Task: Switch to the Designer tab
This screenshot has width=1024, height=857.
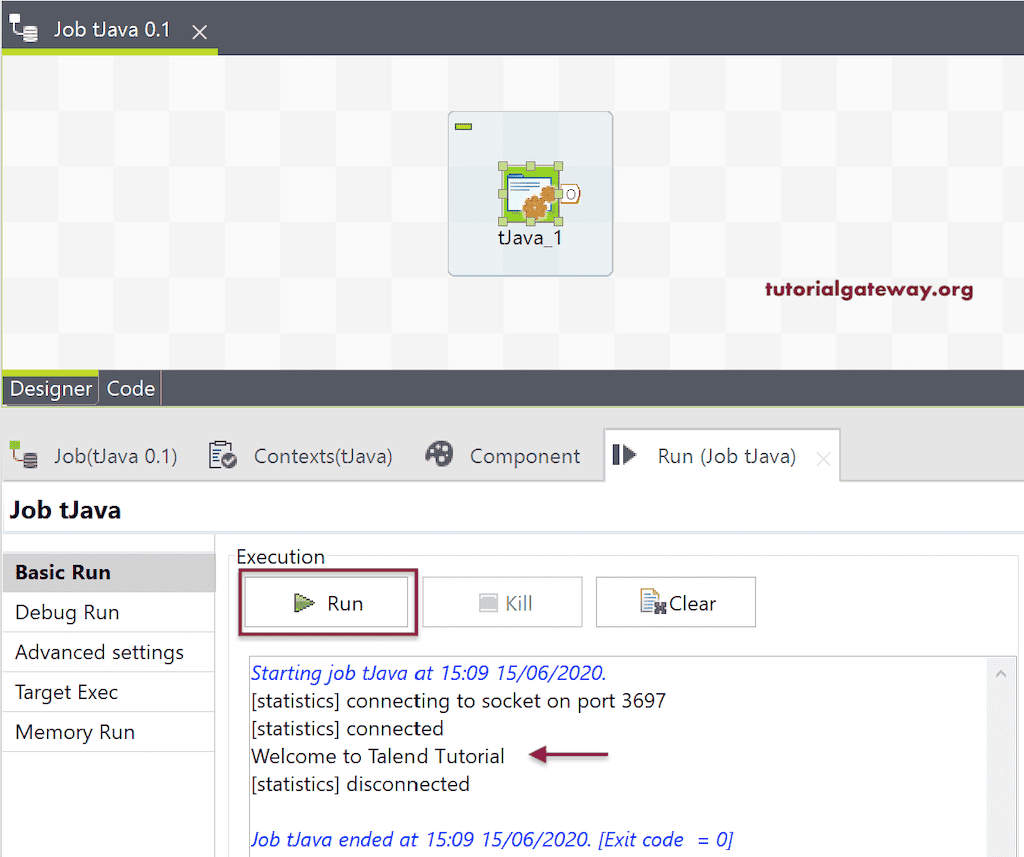Action: [50, 389]
